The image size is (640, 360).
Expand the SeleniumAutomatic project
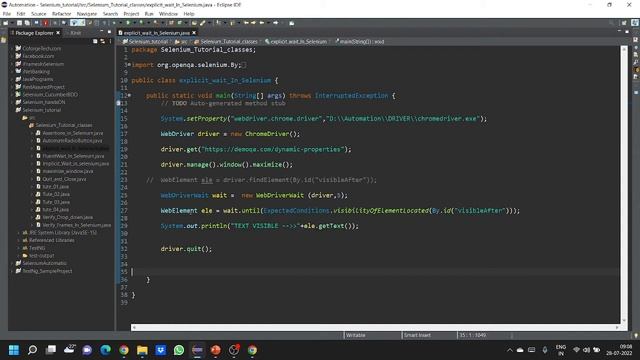12,263
